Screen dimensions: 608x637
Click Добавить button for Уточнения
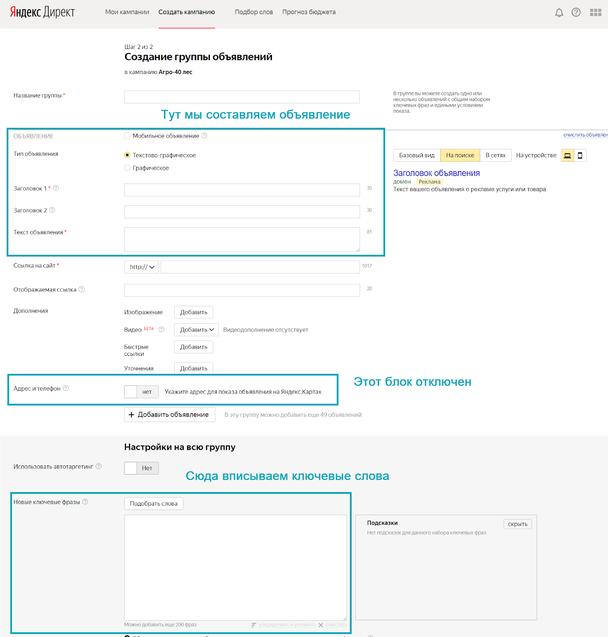(x=193, y=368)
